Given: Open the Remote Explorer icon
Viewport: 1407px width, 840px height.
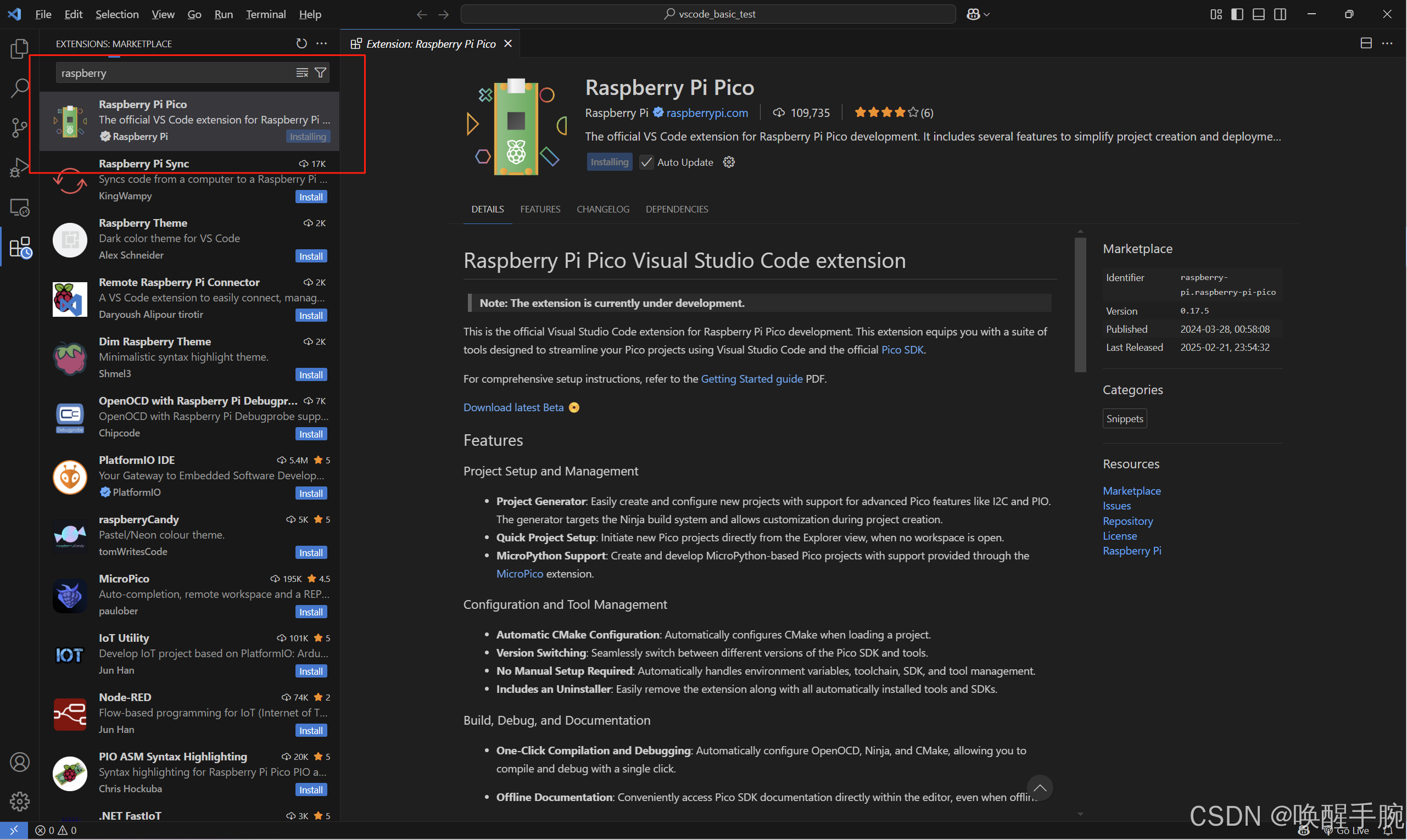Looking at the screenshot, I should pos(19,208).
